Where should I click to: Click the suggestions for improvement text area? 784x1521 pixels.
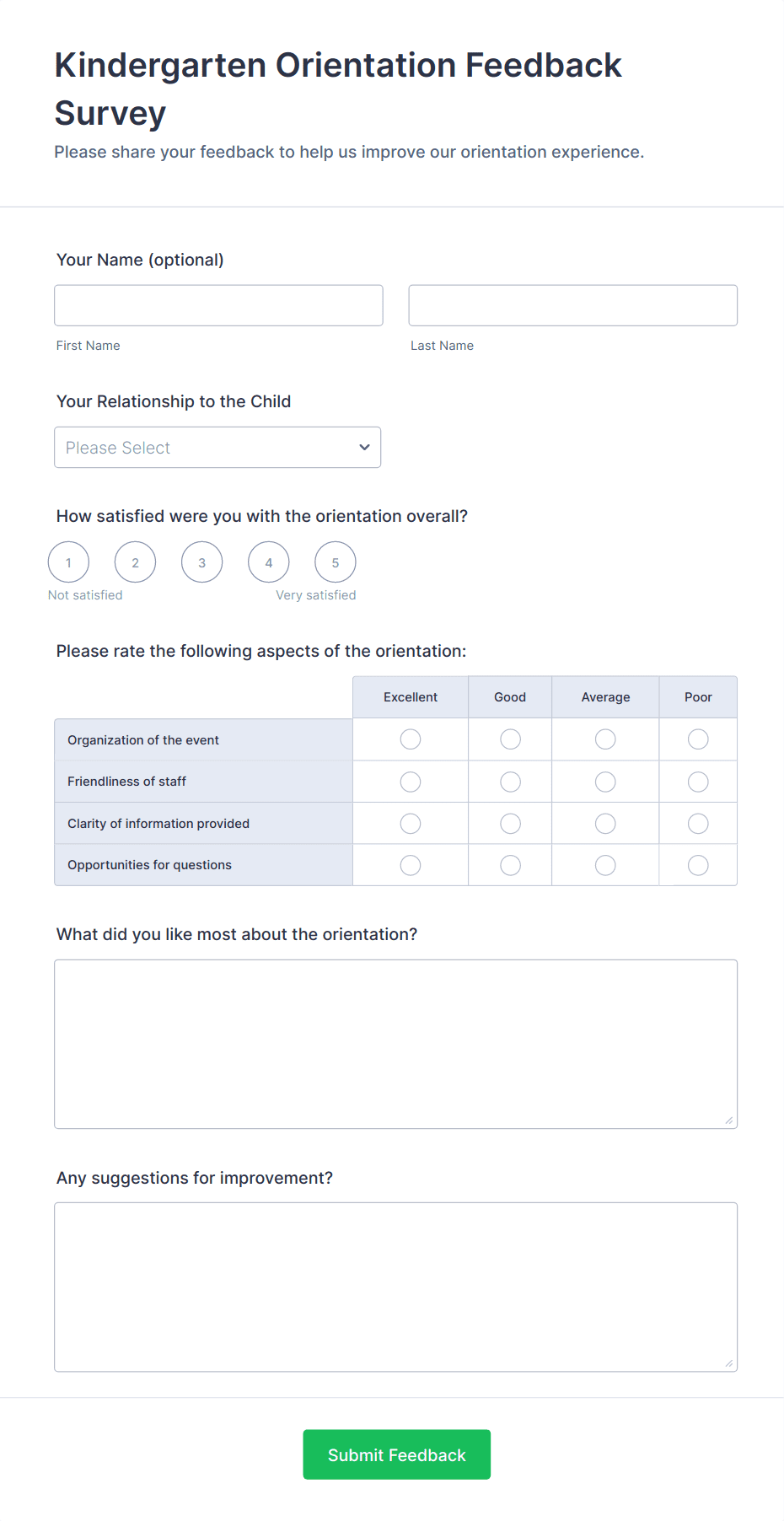(395, 1287)
